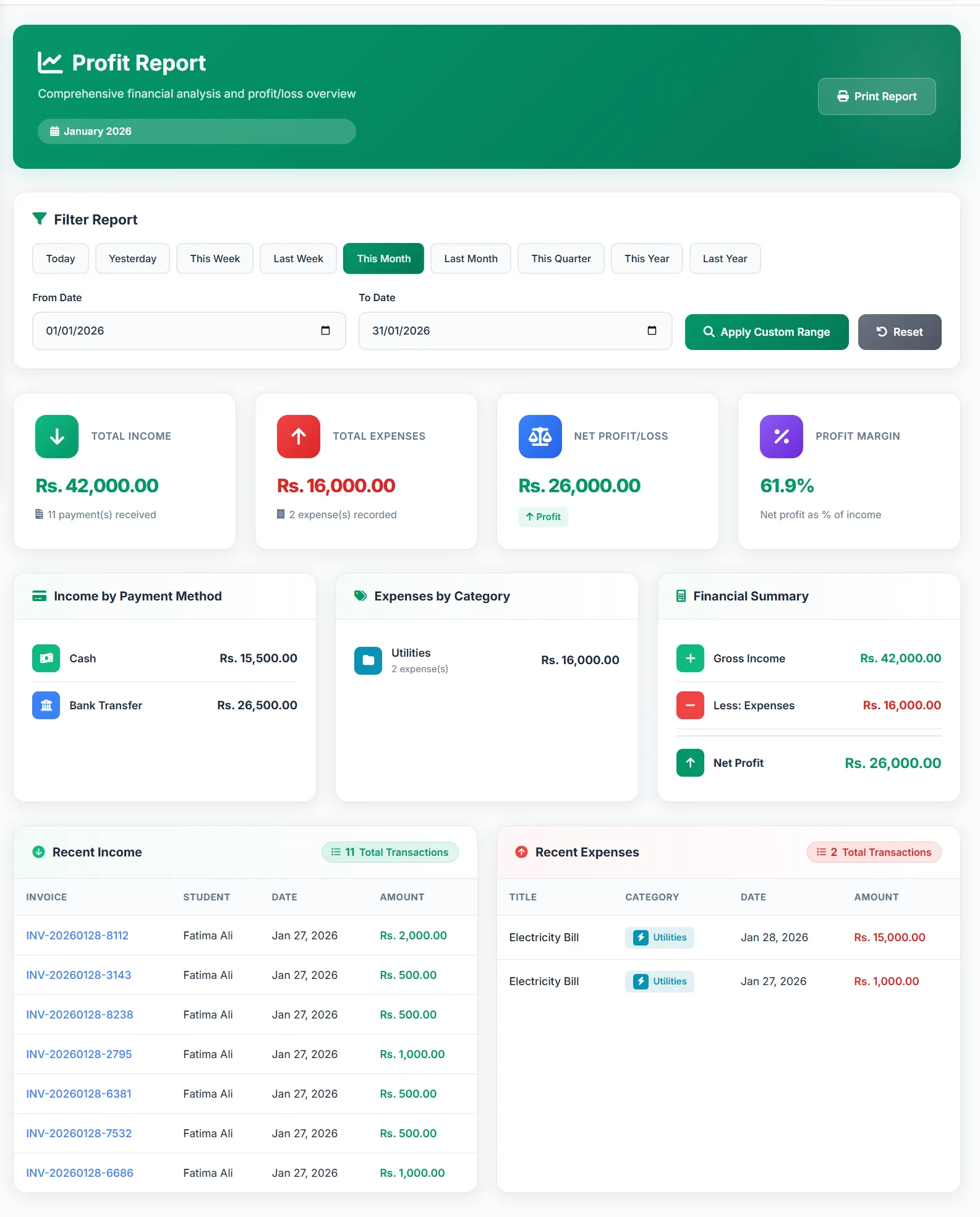Click the Cash money icon
This screenshot has height=1217, width=980.
coord(46,659)
